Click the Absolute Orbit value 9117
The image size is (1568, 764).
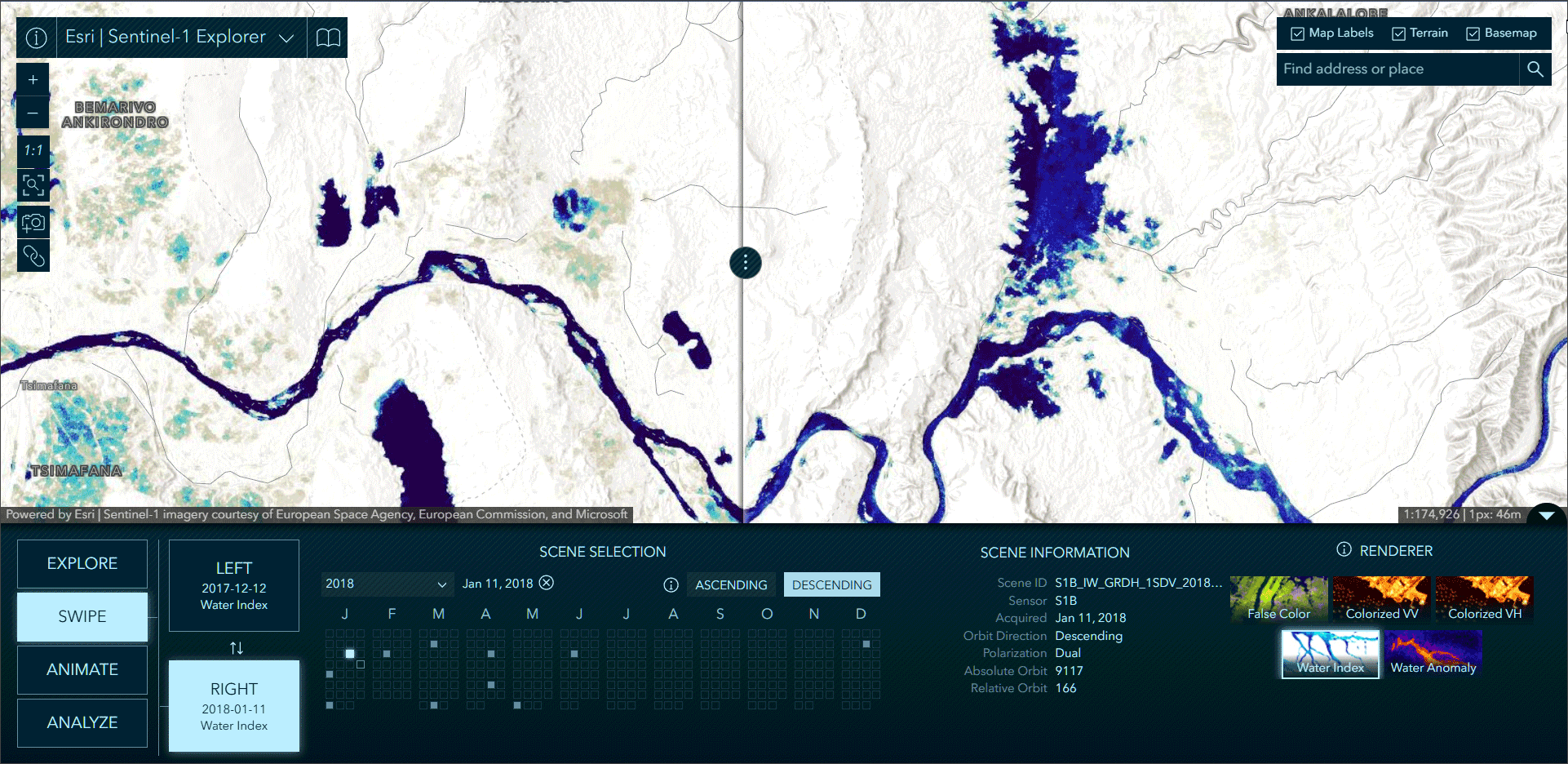[1069, 671]
